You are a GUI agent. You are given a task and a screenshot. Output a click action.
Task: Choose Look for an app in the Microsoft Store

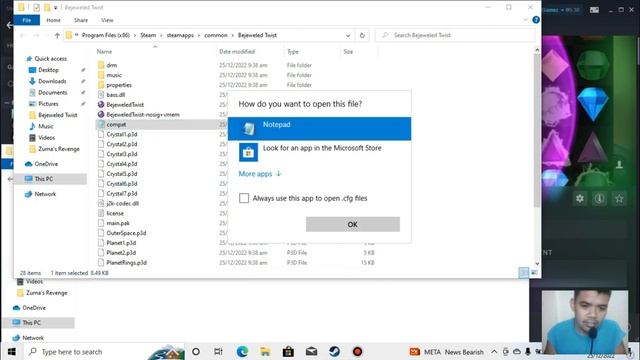click(319, 152)
